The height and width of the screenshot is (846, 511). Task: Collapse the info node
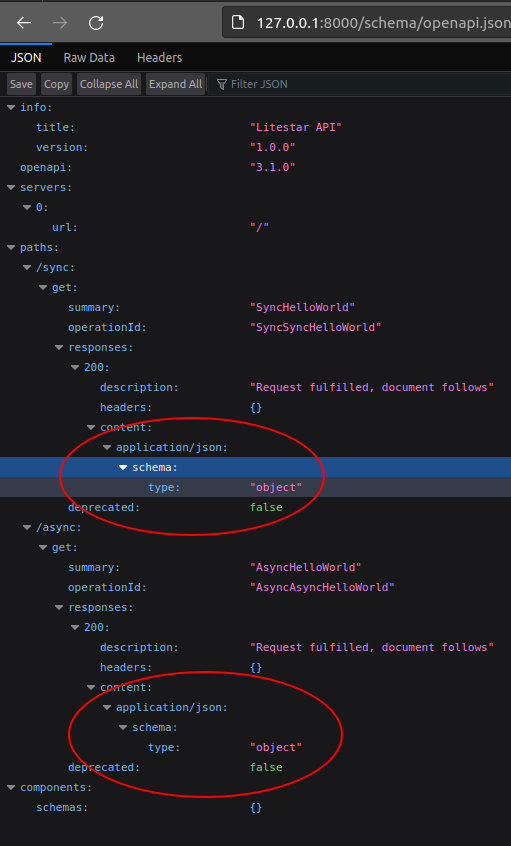[x=11, y=107]
